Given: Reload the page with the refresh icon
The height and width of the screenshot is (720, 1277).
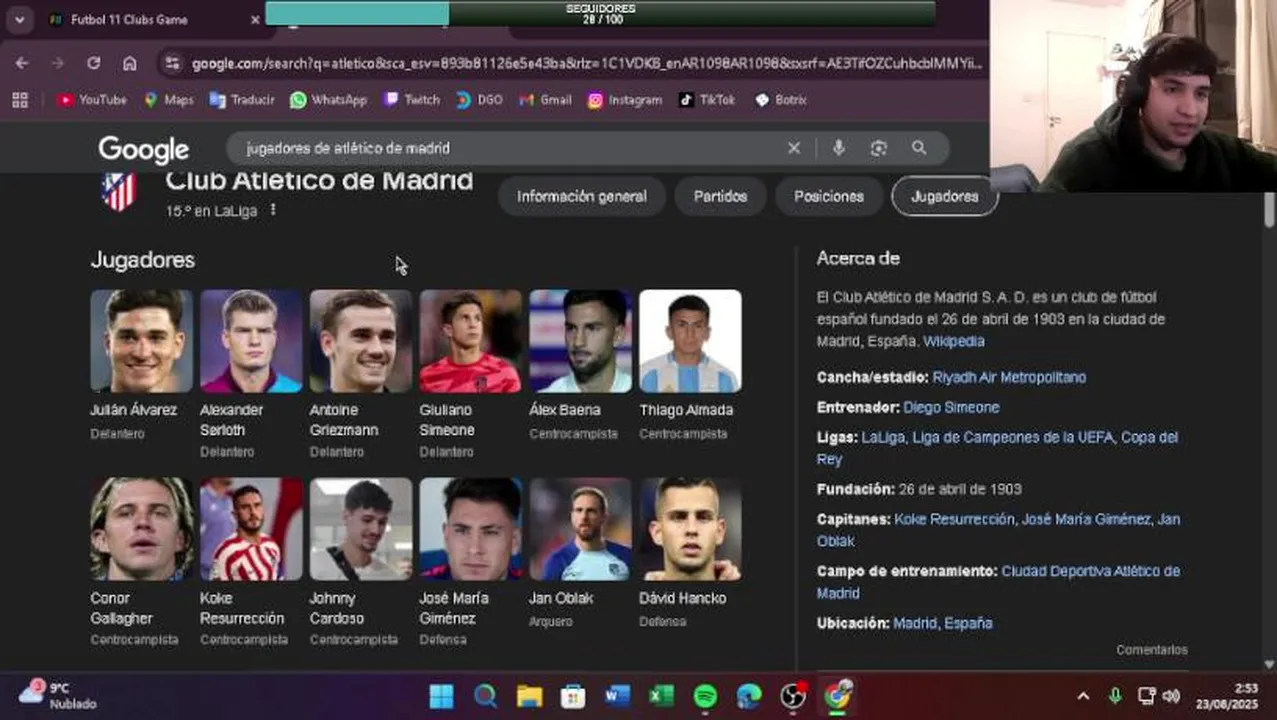Looking at the screenshot, I should (x=93, y=63).
